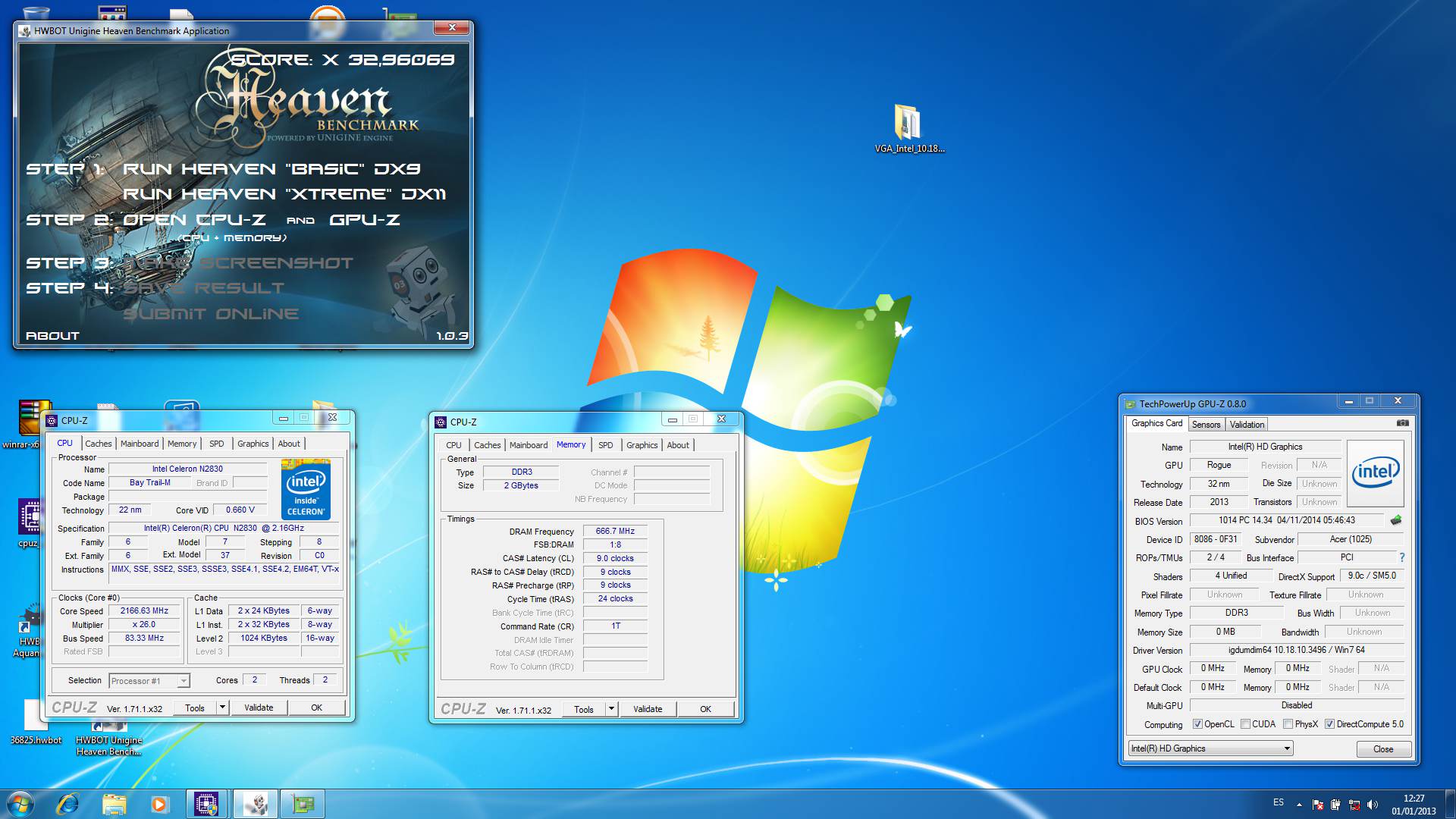Click the ES language indicator in taskbar

pyautogui.click(x=1279, y=802)
